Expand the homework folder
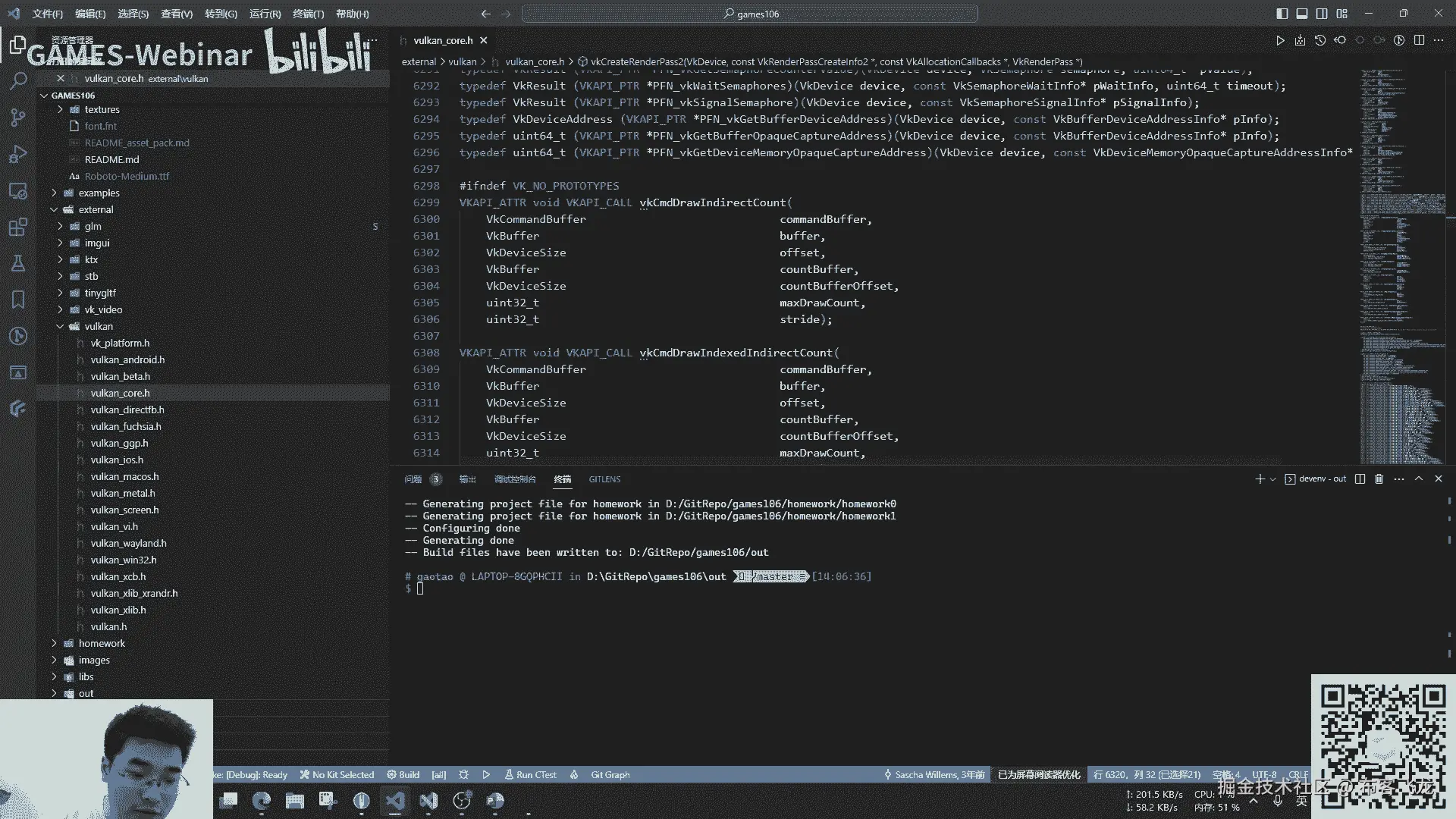Screen dimensions: 1456x819 (x=102, y=643)
